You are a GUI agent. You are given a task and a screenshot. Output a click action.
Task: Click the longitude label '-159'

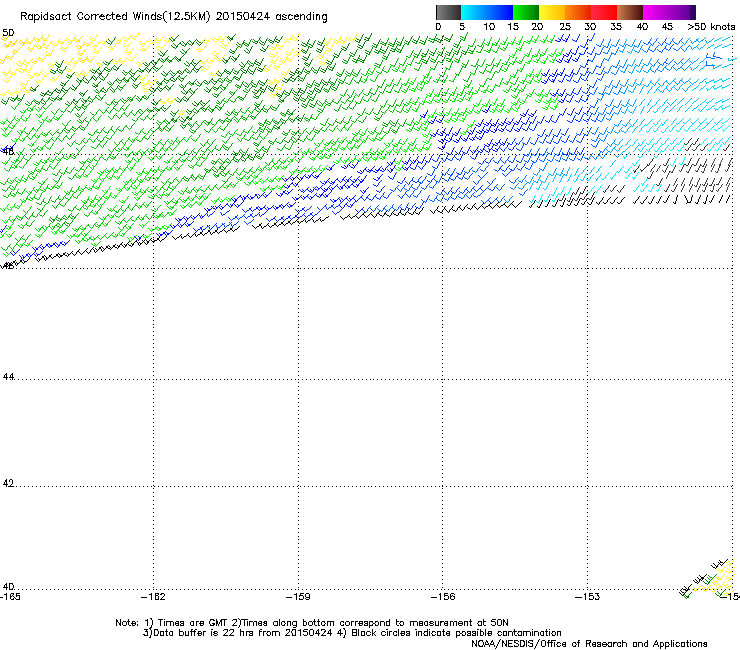coord(298,597)
